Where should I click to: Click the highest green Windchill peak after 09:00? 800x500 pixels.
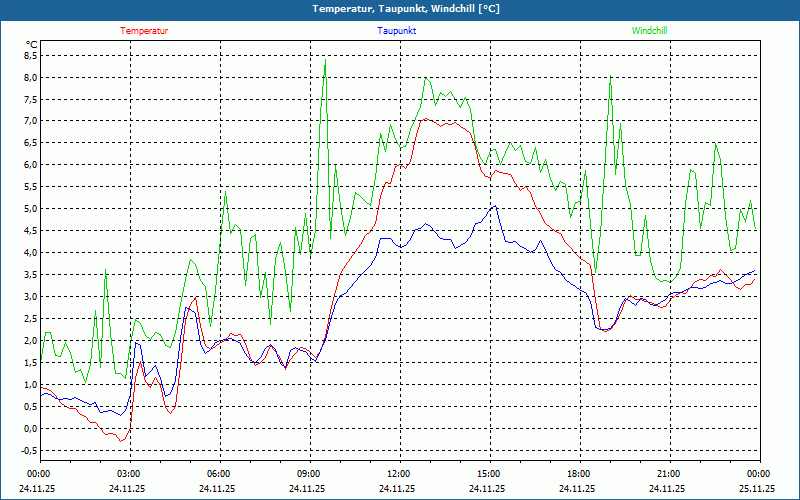coord(325,60)
